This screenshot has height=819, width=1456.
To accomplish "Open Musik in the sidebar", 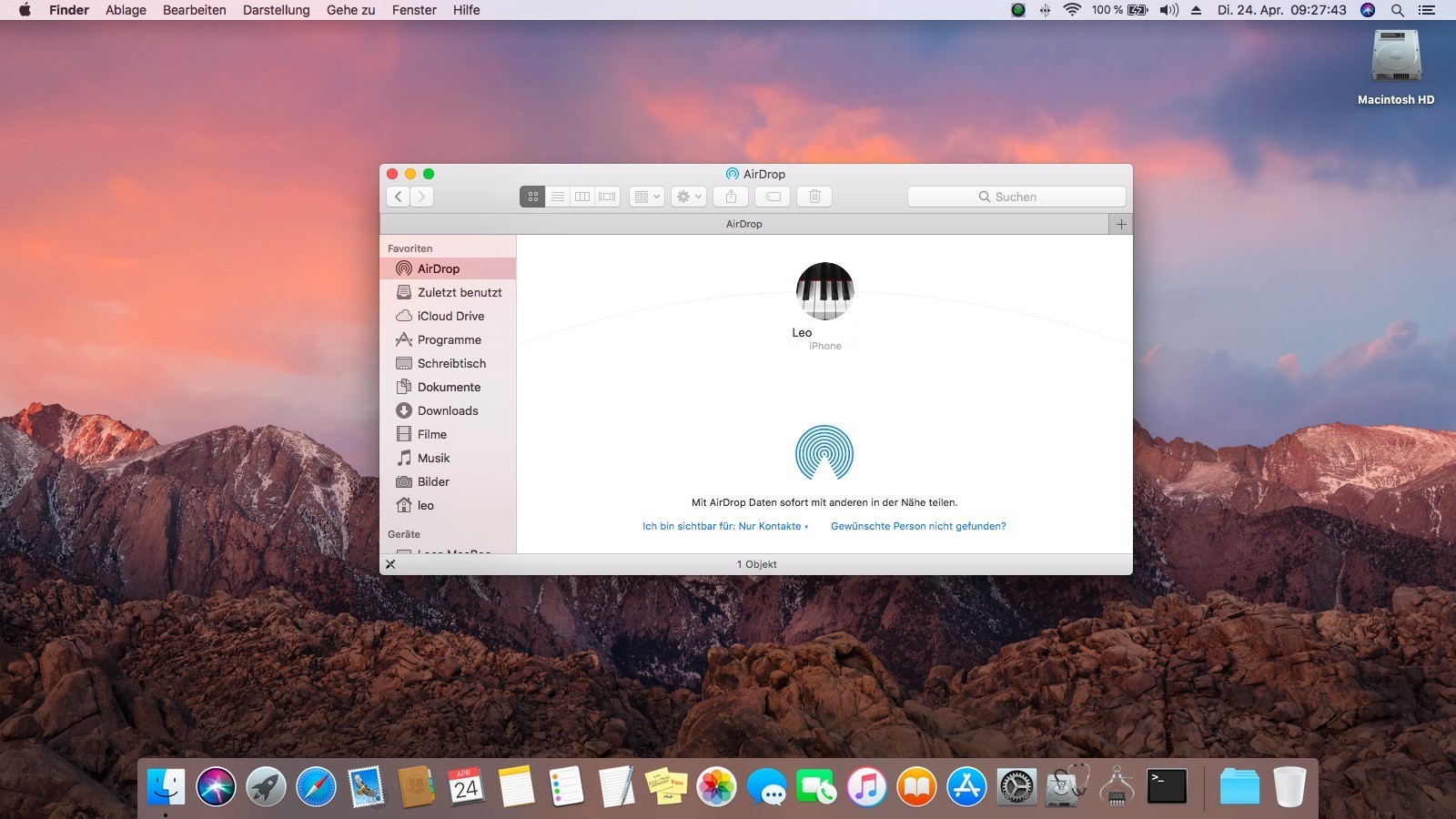I will click(x=448, y=458).
